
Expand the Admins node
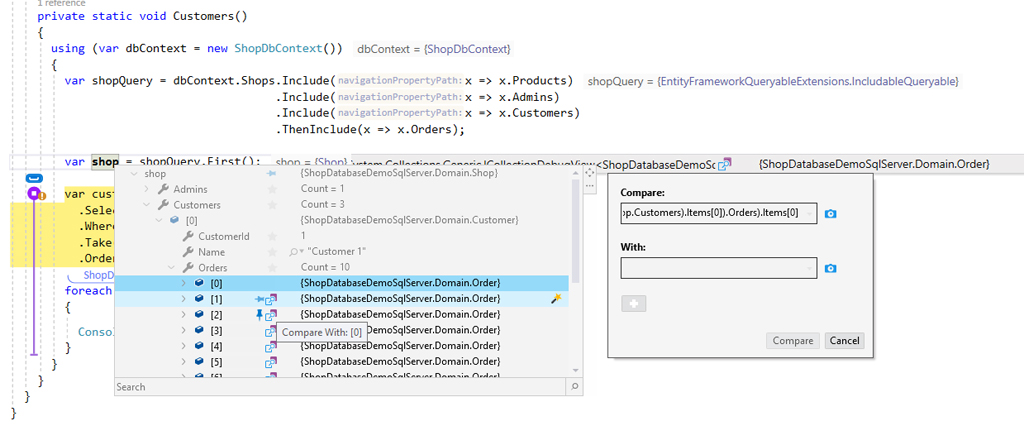coord(147,190)
